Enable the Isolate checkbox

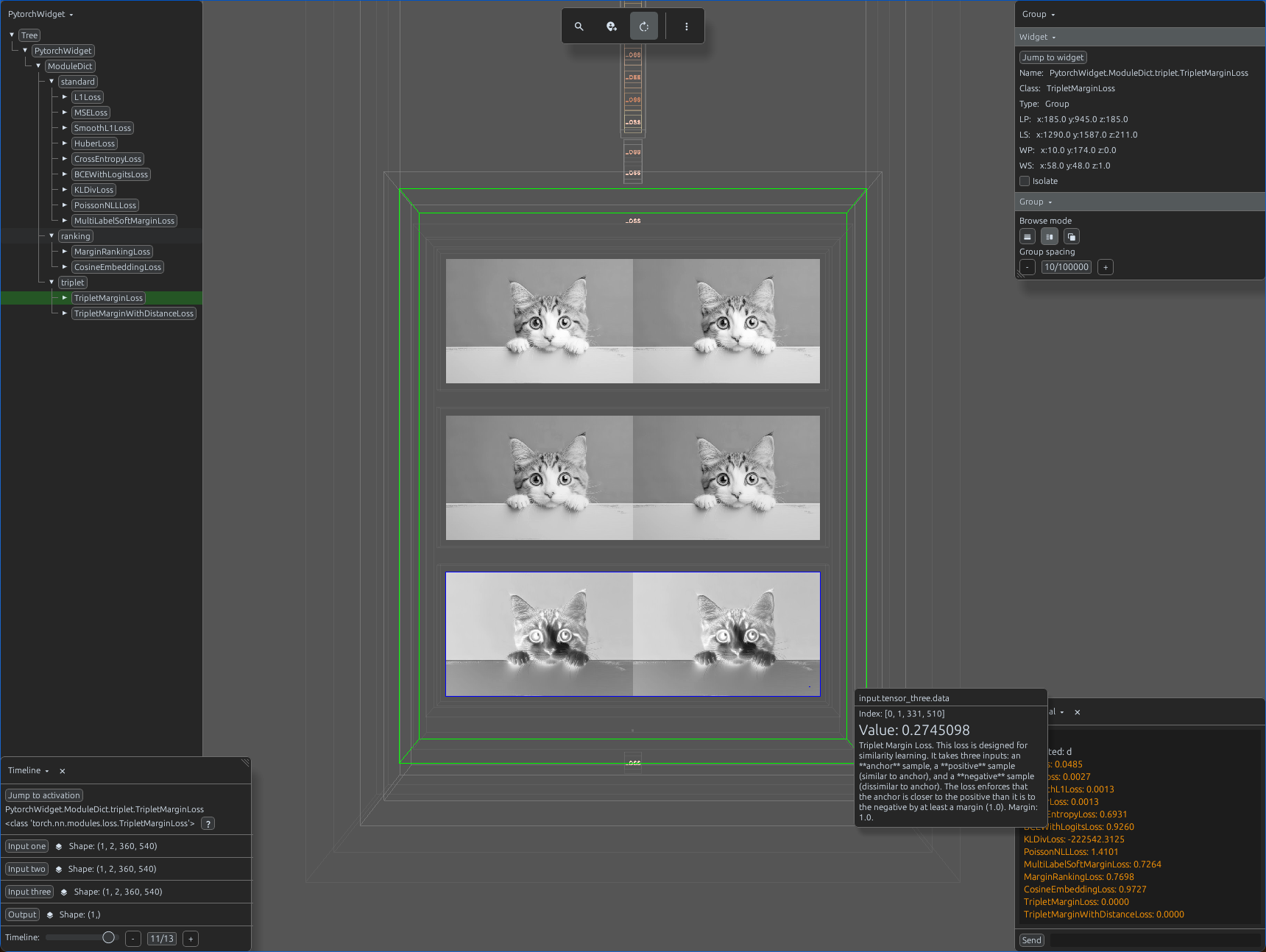pos(1025,181)
